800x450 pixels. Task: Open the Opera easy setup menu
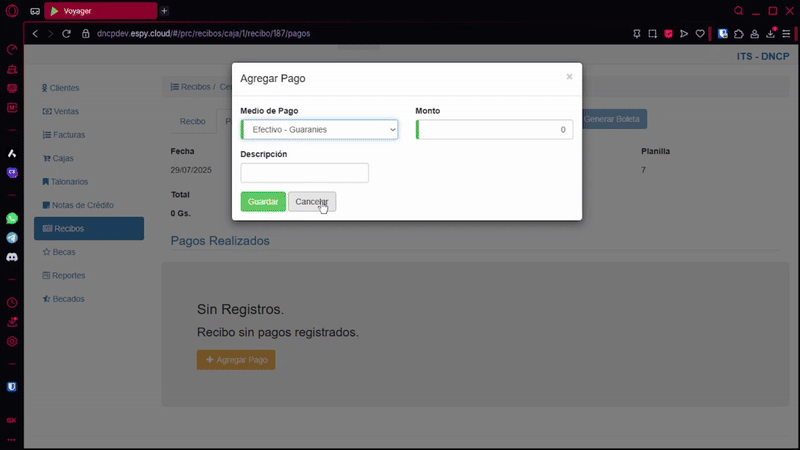787,33
